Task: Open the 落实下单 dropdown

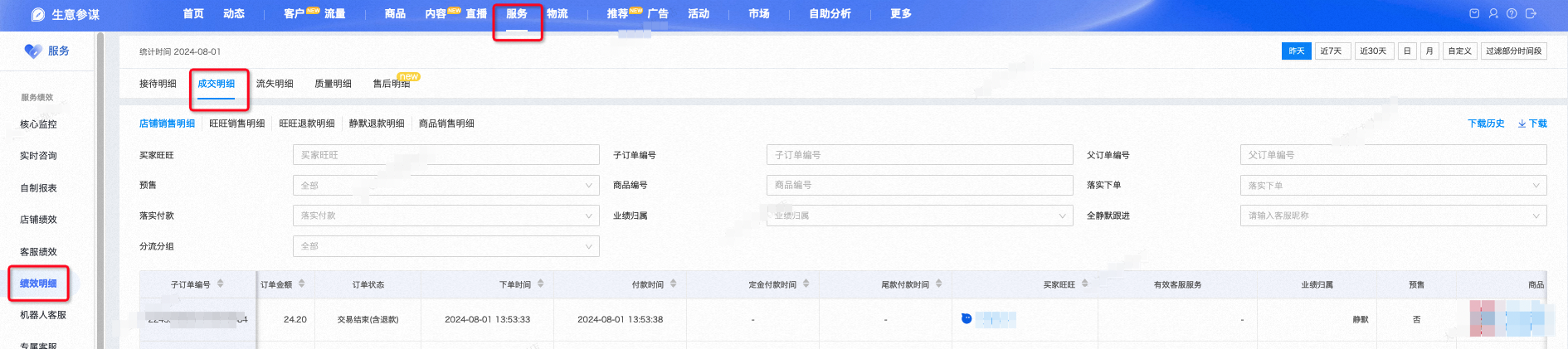Action: (1394, 186)
